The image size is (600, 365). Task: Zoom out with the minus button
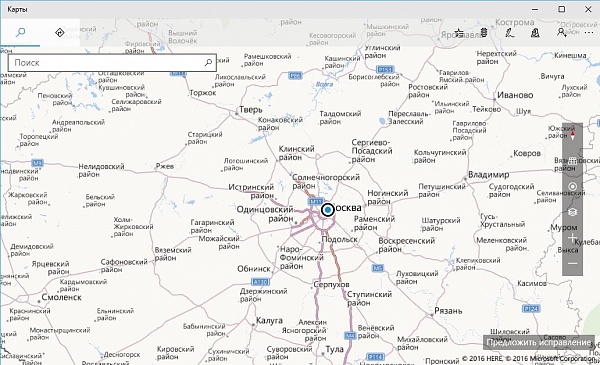click(572, 263)
